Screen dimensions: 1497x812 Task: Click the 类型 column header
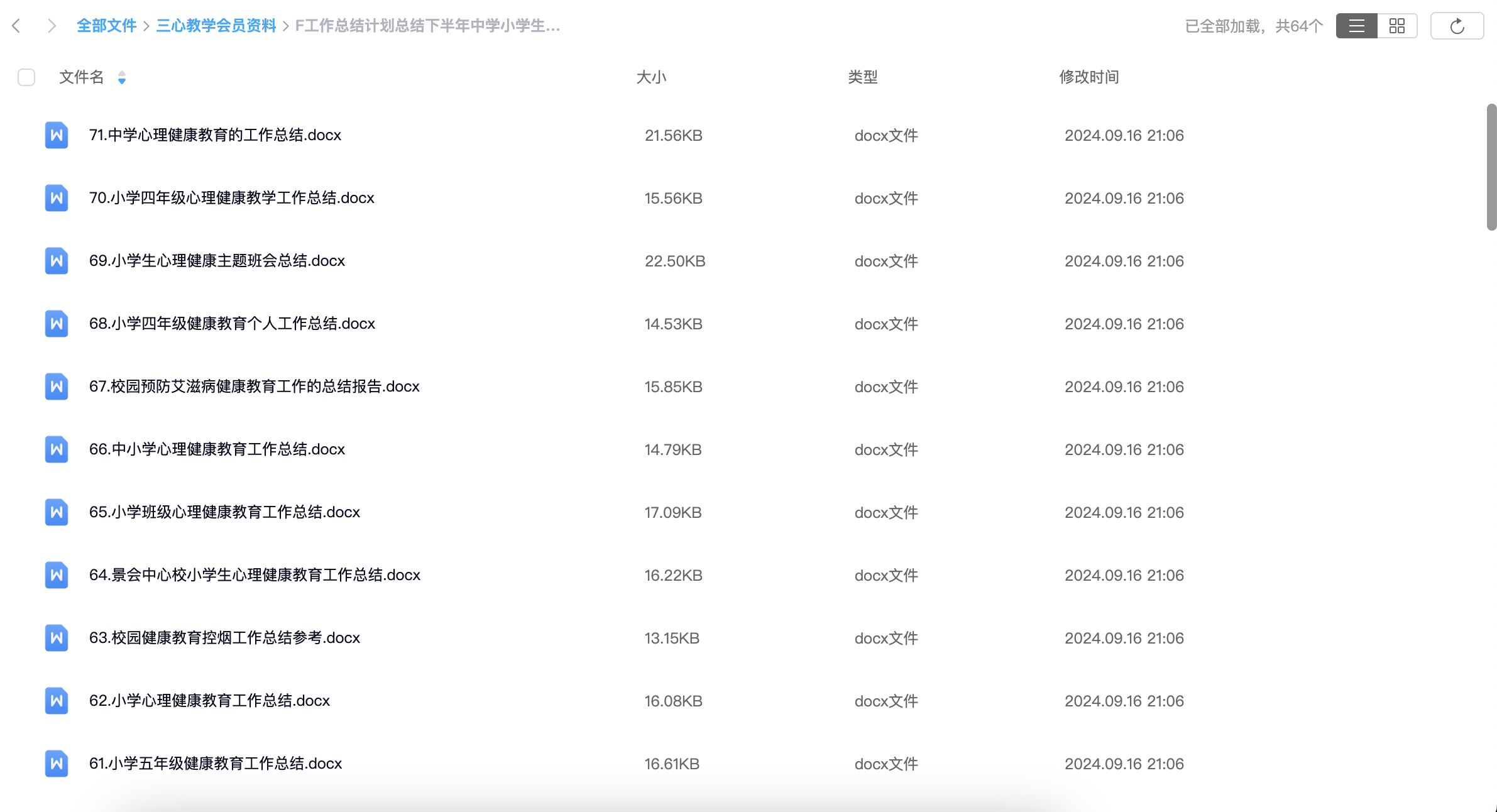pos(862,77)
